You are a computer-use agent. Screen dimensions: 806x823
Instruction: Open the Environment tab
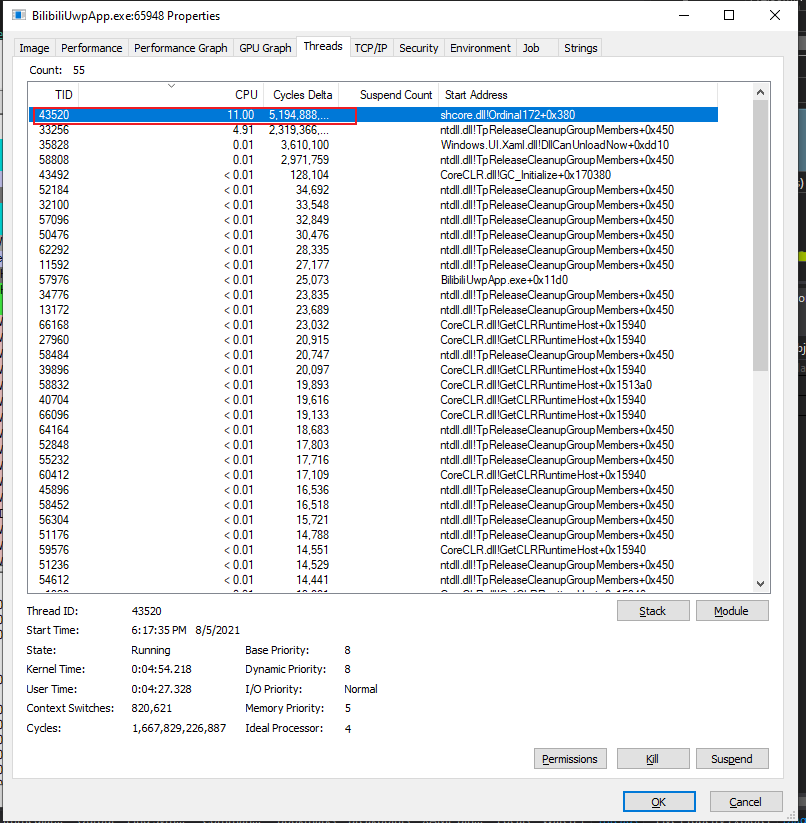point(479,47)
